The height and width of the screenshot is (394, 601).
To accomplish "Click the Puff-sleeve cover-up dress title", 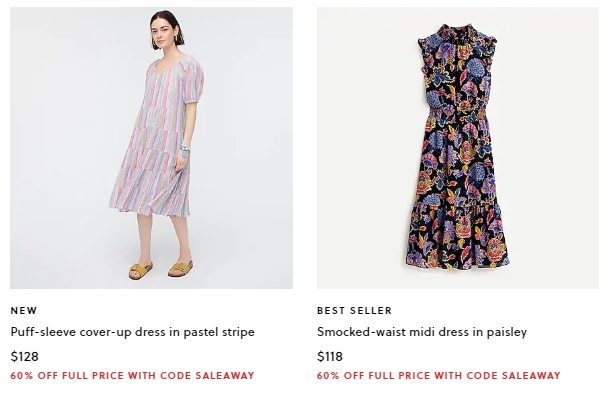I will (x=132, y=332).
